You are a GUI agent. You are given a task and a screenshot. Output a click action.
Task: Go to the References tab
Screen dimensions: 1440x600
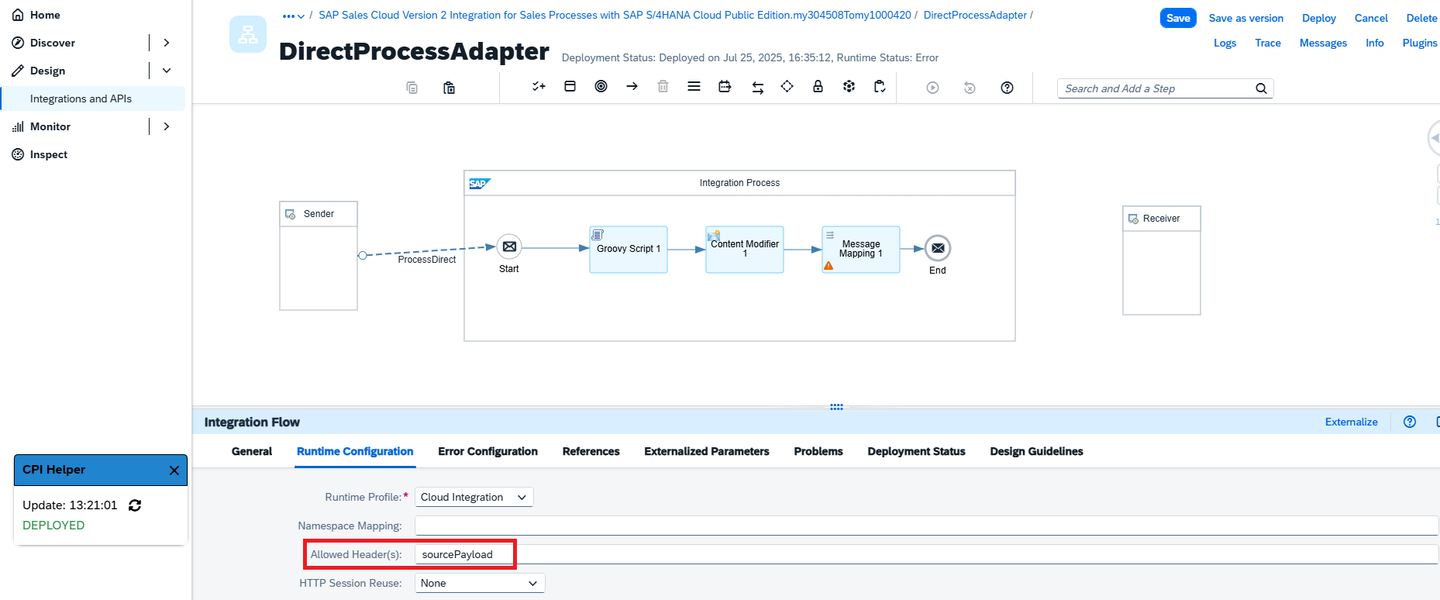click(x=591, y=452)
